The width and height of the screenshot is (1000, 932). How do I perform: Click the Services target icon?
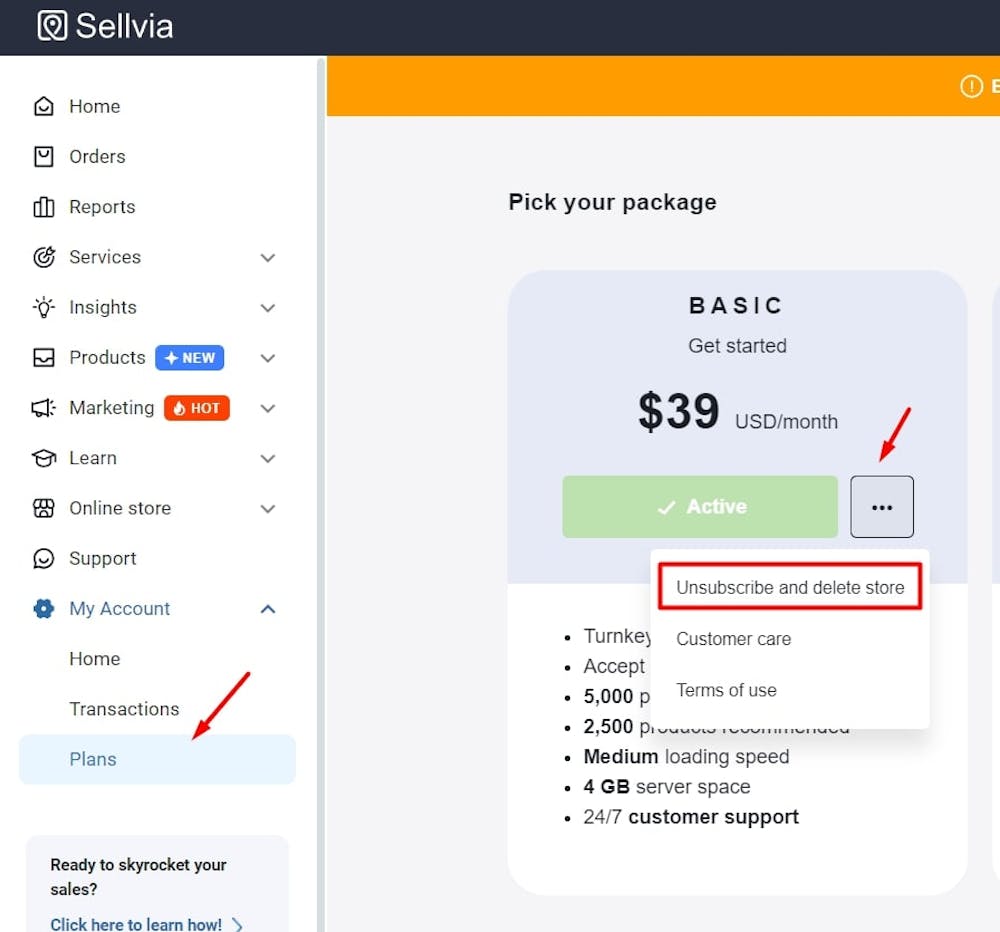44,257
